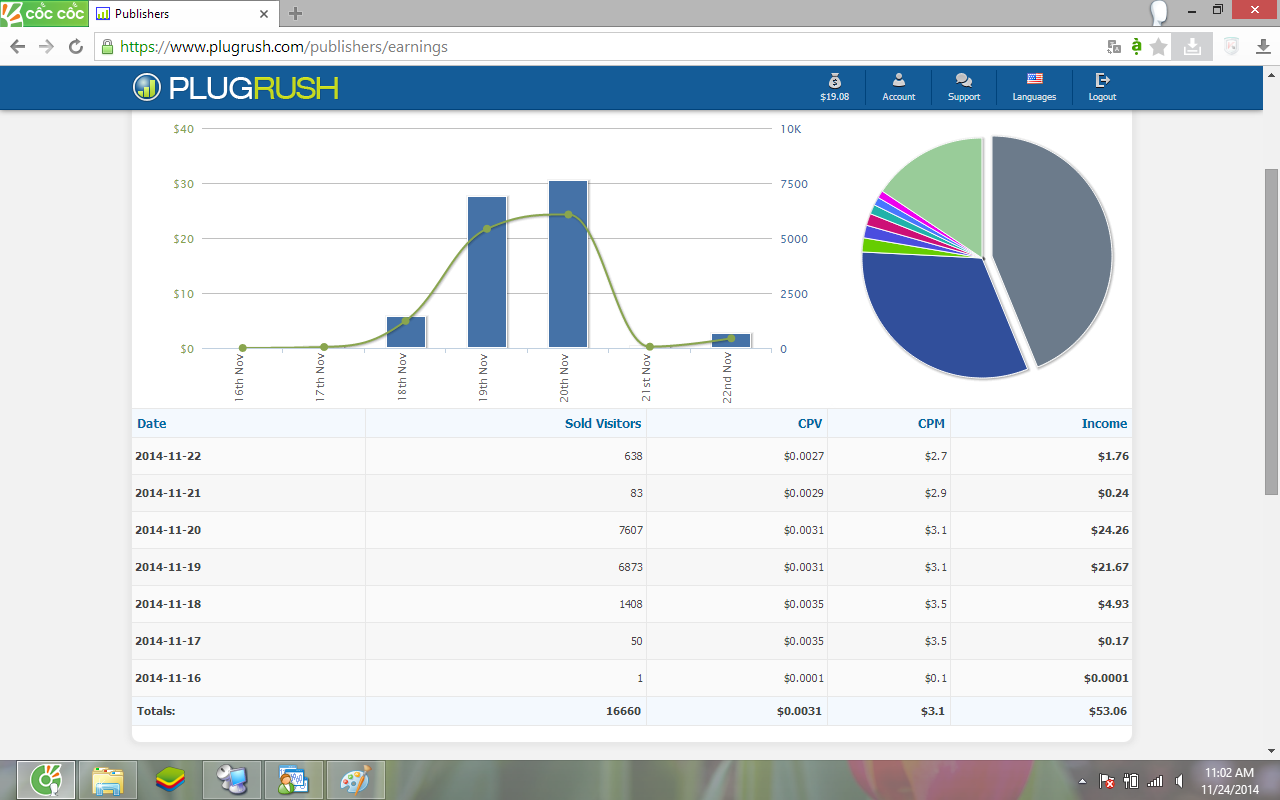This screenshot has height=800, width=1280.
Task: Click the translate page icon in address bar
Action: [x=1114, y=47]
